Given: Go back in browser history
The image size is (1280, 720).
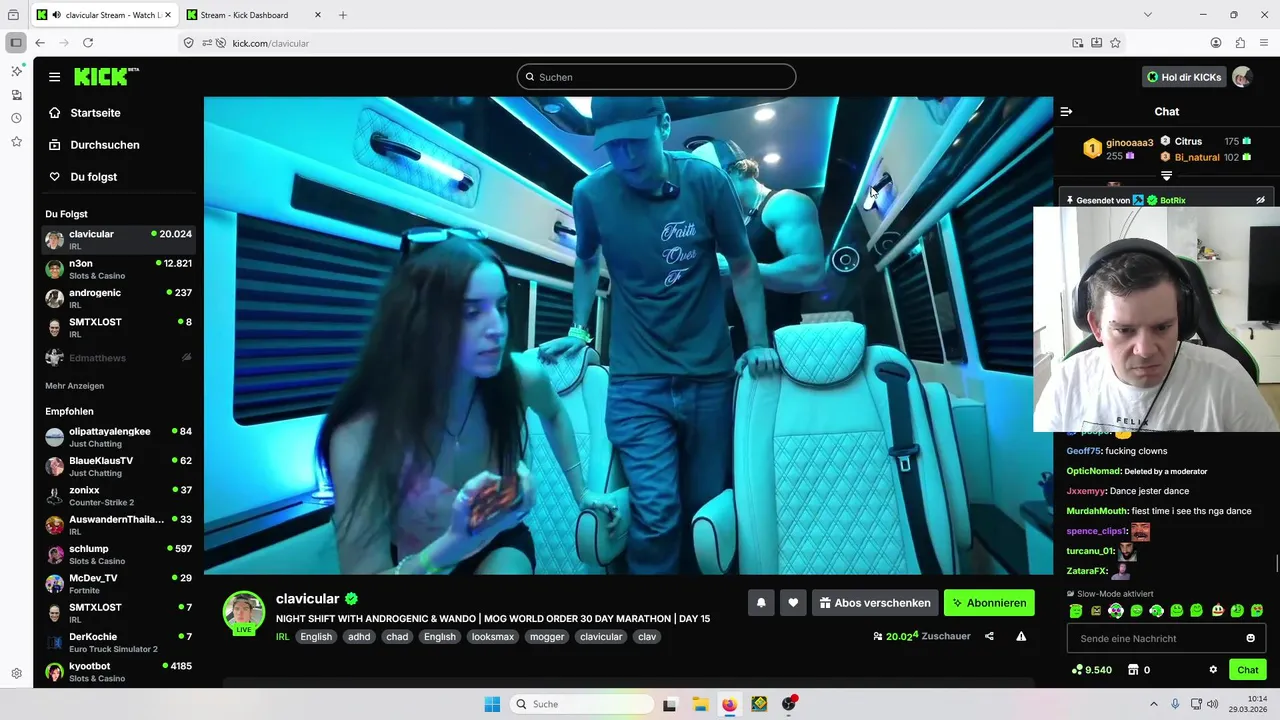Looking at the screenshot, I should click(x=40, y=43).
